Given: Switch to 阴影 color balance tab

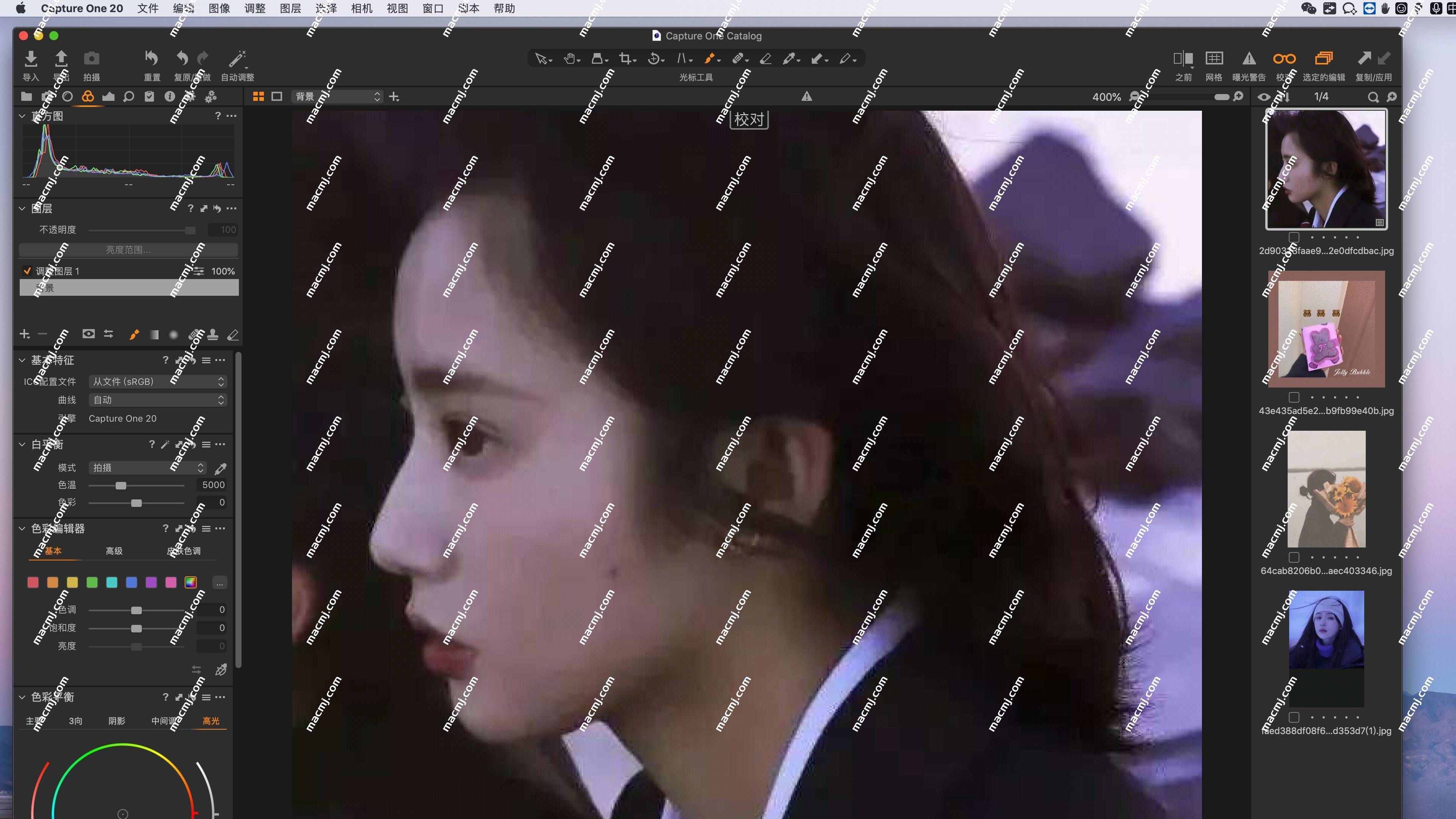Looking at the screenshot, I should [116, 721].
